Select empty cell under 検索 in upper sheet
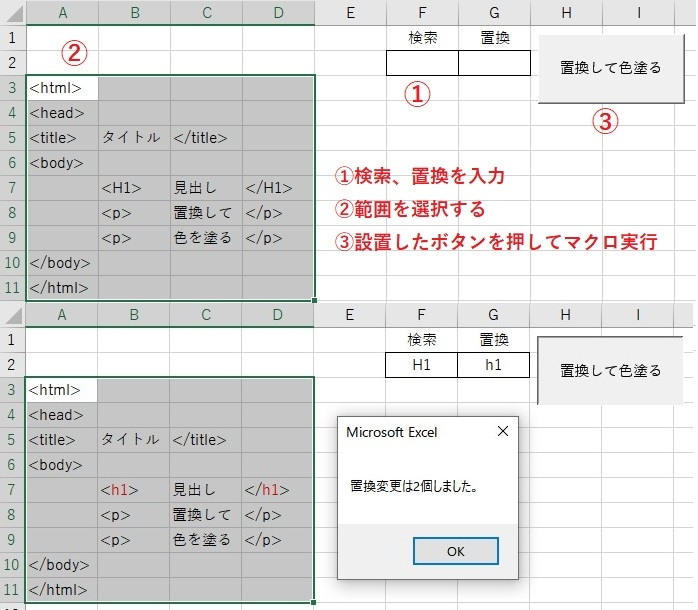Viewport: 698px width, 610px height. click(x=422, y=63)
